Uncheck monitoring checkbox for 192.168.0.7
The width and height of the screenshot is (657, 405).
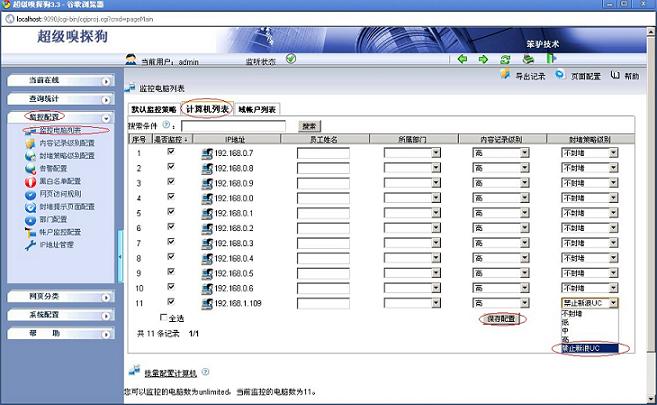tap(171, 152)
